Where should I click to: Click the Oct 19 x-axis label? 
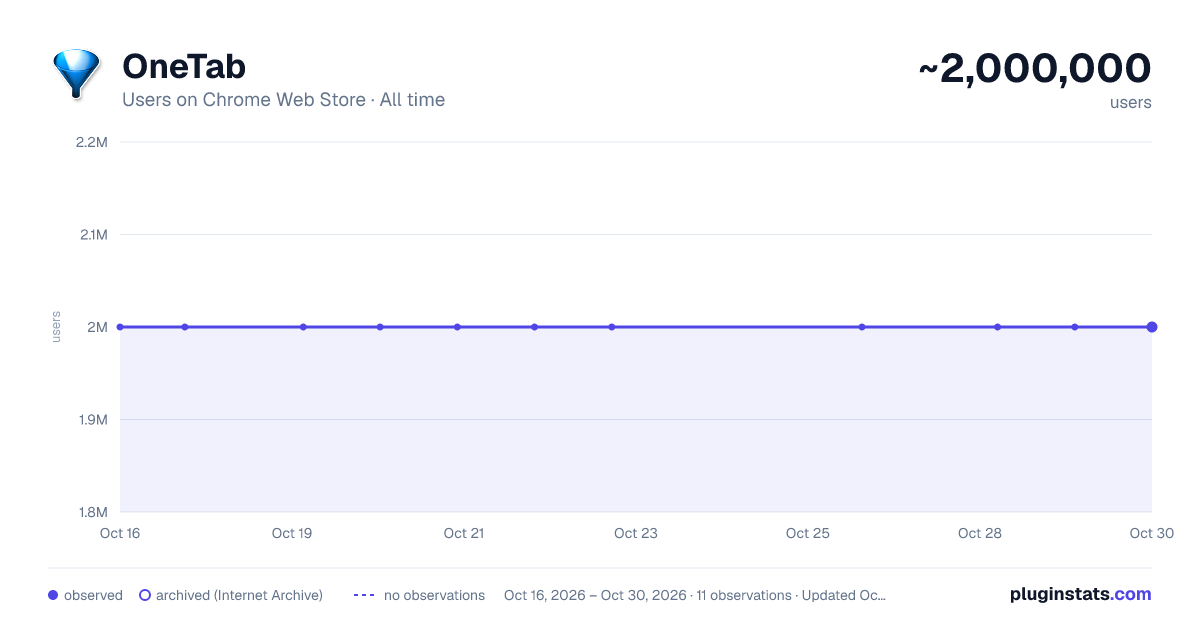click(292, 533)
